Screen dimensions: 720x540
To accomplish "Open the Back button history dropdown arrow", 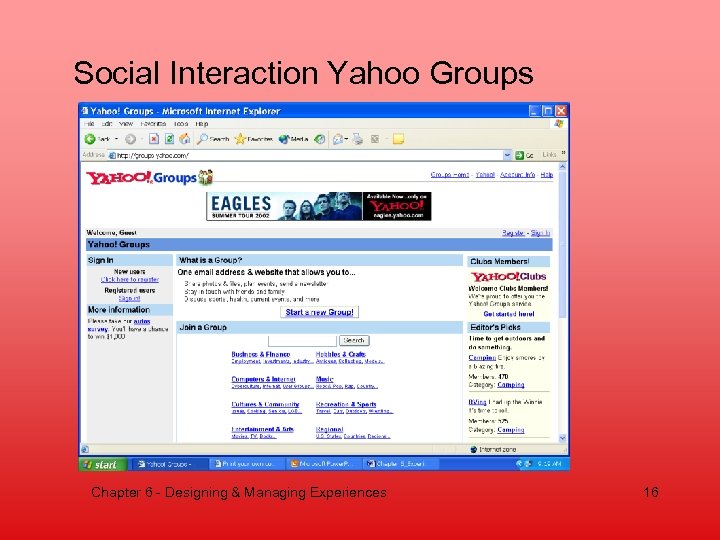I will click(x=116, y=139).
